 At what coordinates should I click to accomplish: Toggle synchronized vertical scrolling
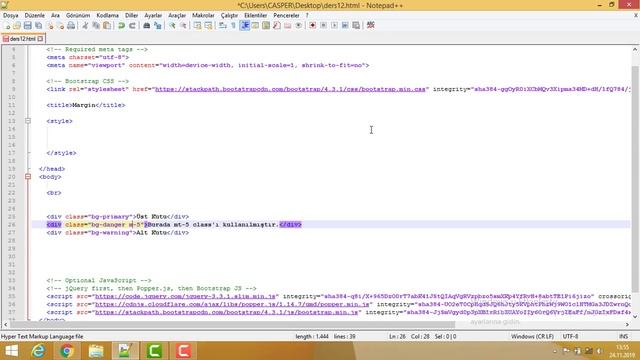click(x=198, y=25)
